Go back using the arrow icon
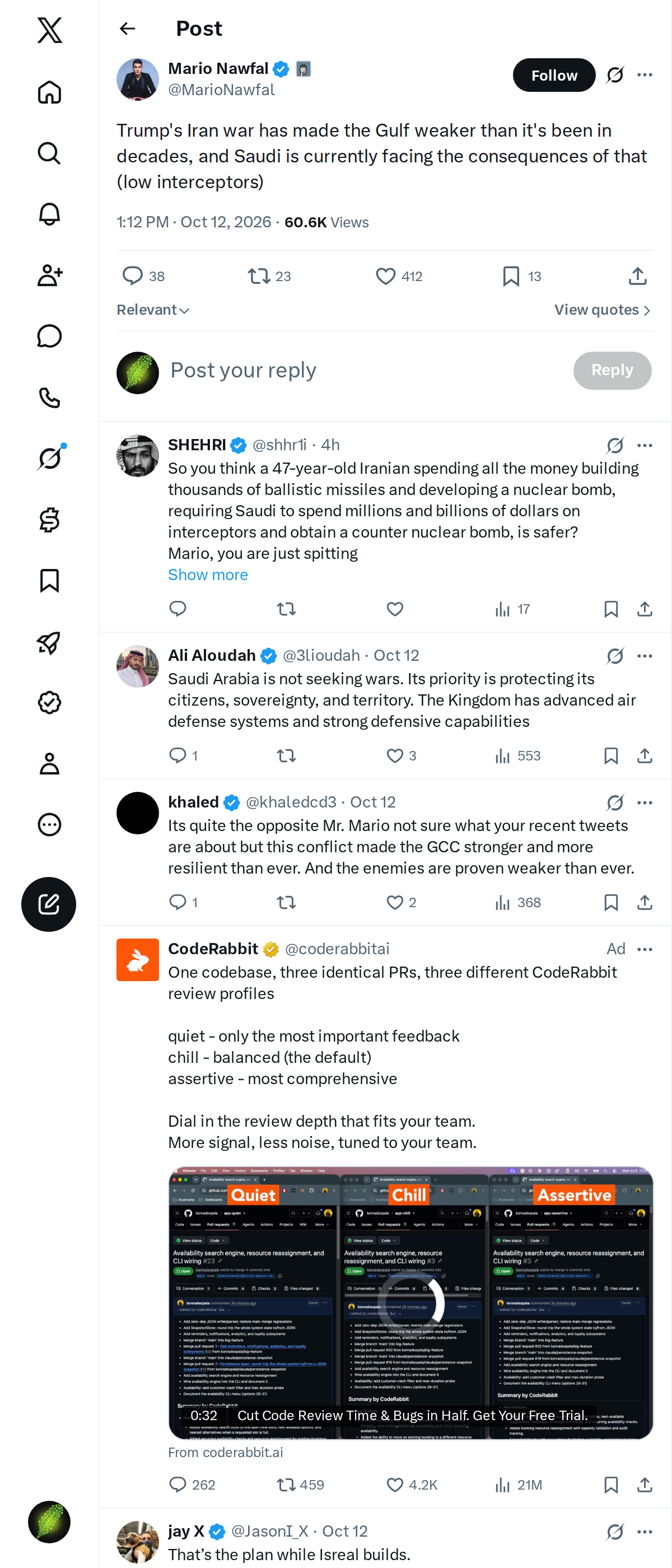Viewport: 672px width, 1568px height. coord(127,29)
